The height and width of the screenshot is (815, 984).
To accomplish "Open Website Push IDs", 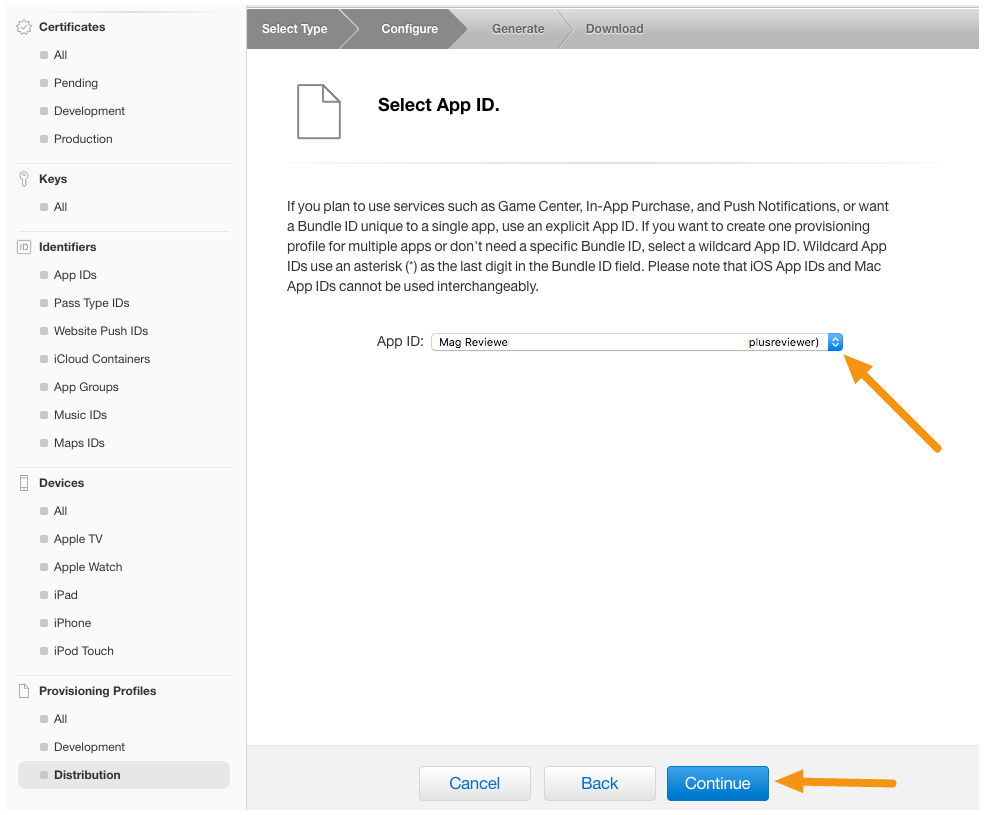I will click(x=101, y=331).
